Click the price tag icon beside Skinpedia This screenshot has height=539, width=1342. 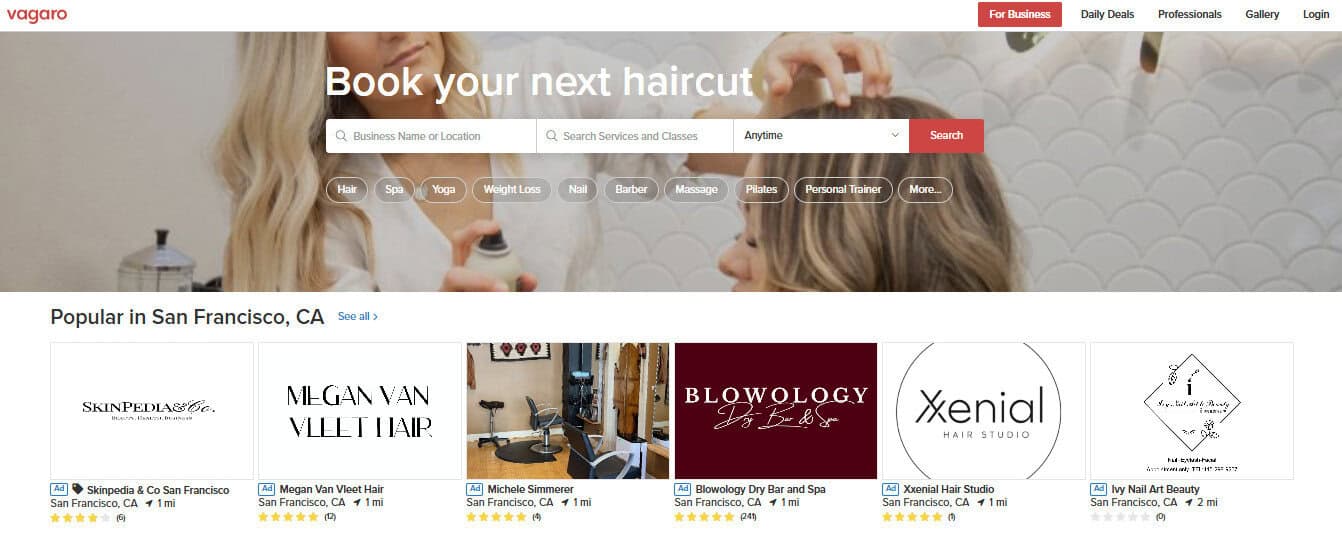(78, 489)
